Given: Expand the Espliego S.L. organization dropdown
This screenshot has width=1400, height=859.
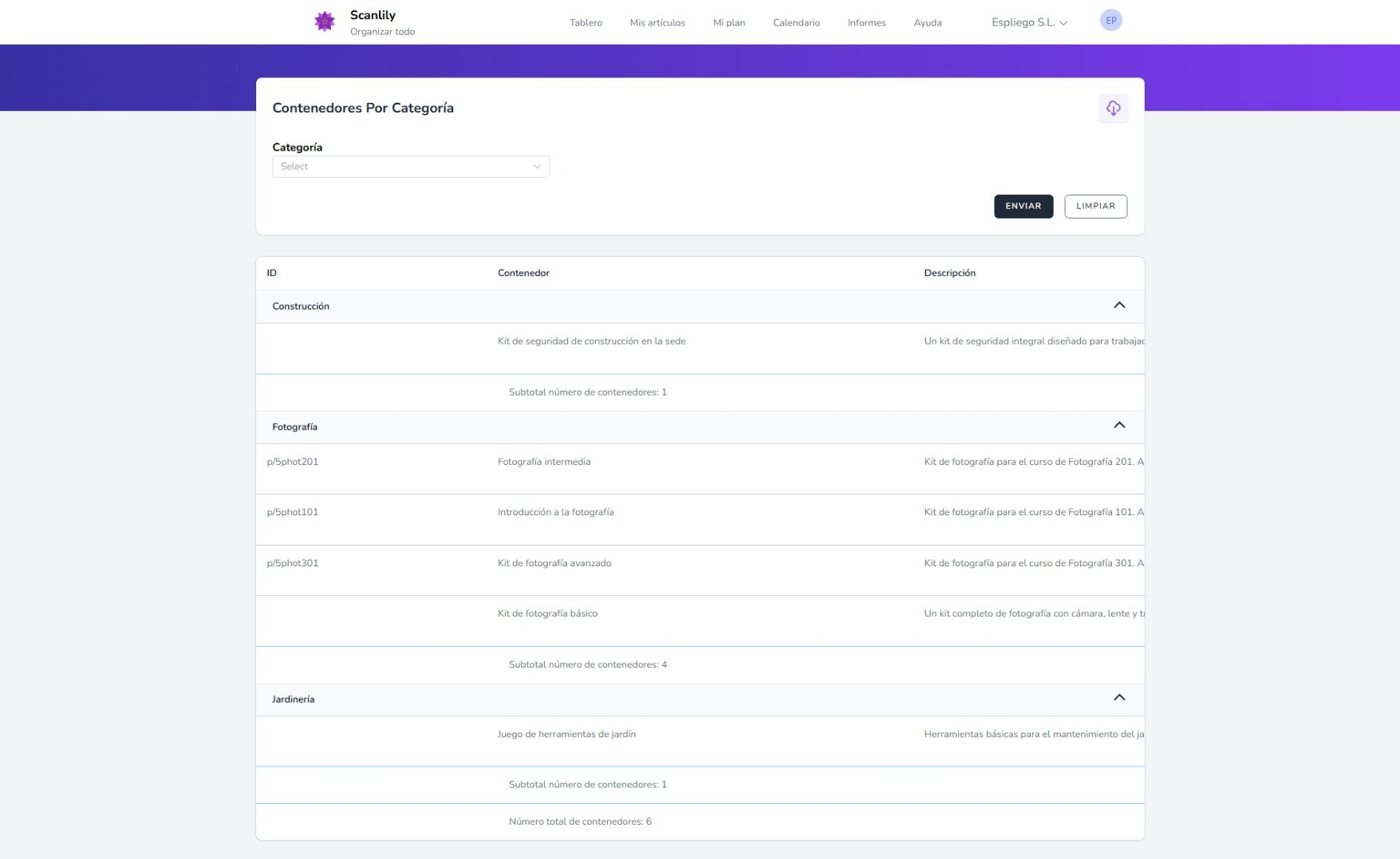Looking at the screenshot, I should point(1029,22).
